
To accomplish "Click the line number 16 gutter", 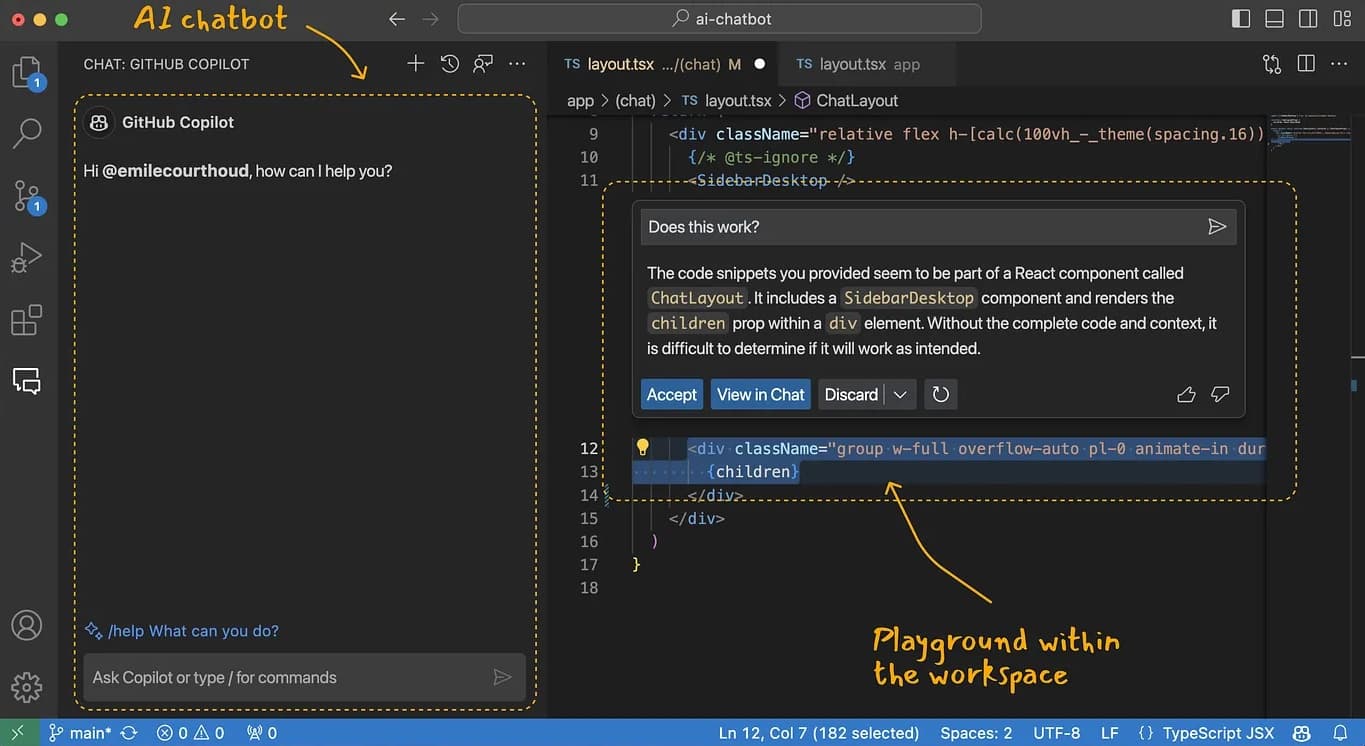I will pos(589,541).
